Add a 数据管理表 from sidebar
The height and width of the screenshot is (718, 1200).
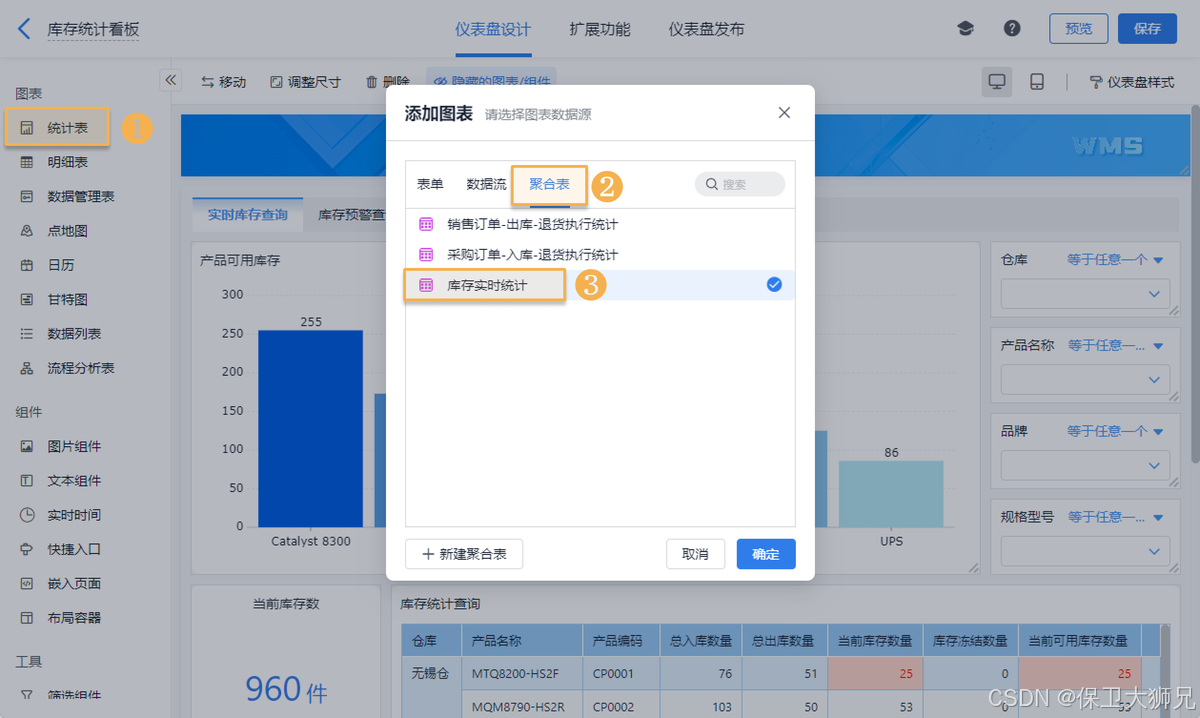point(68,196)
